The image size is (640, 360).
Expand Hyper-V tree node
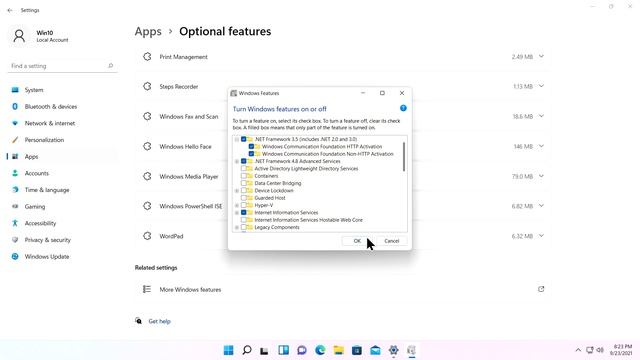tap(237, 205)
